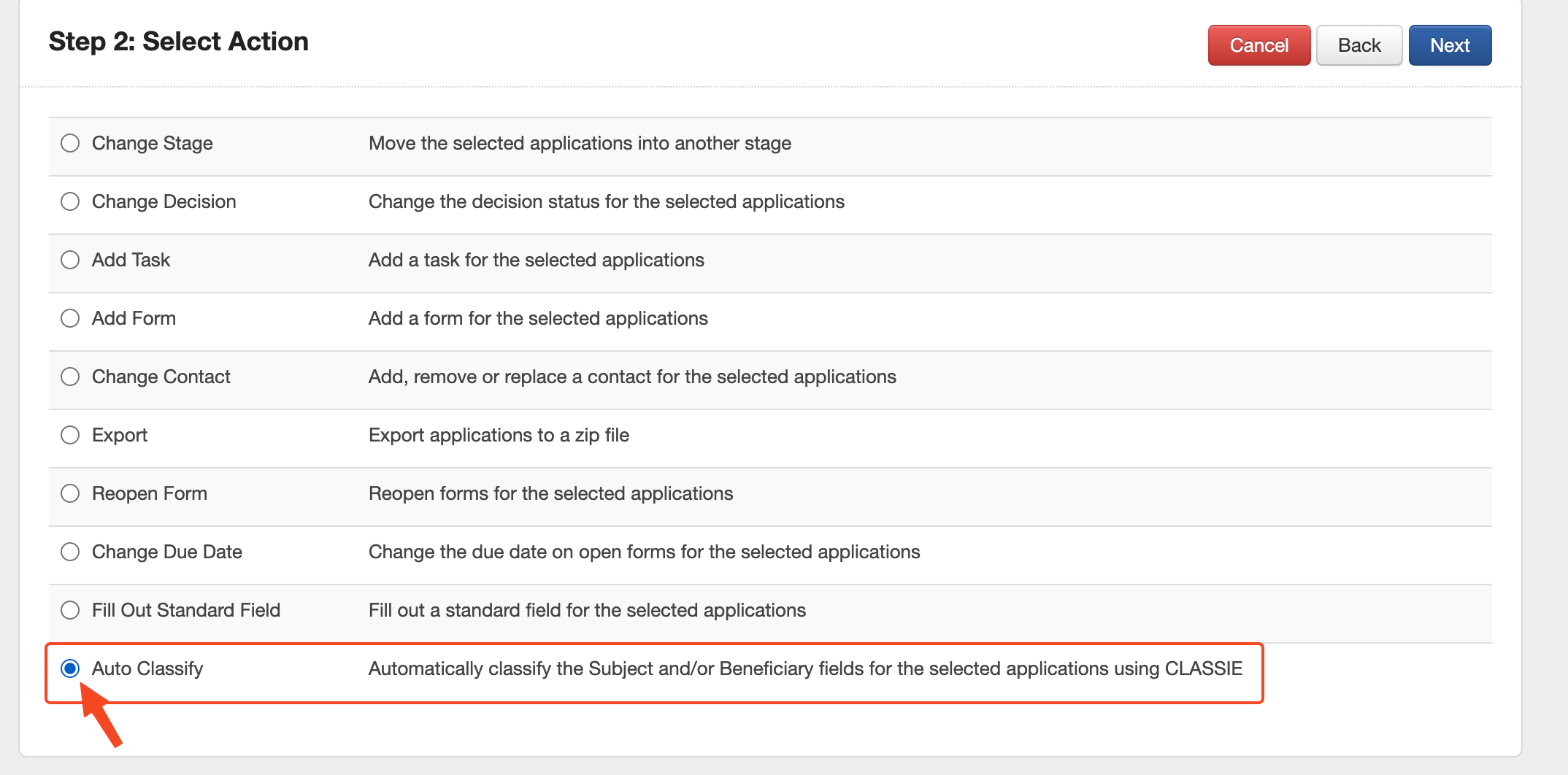Screen dimensions: 1568x775
Task: Proceed with the blue Next button
Action: click(1449, 45)
